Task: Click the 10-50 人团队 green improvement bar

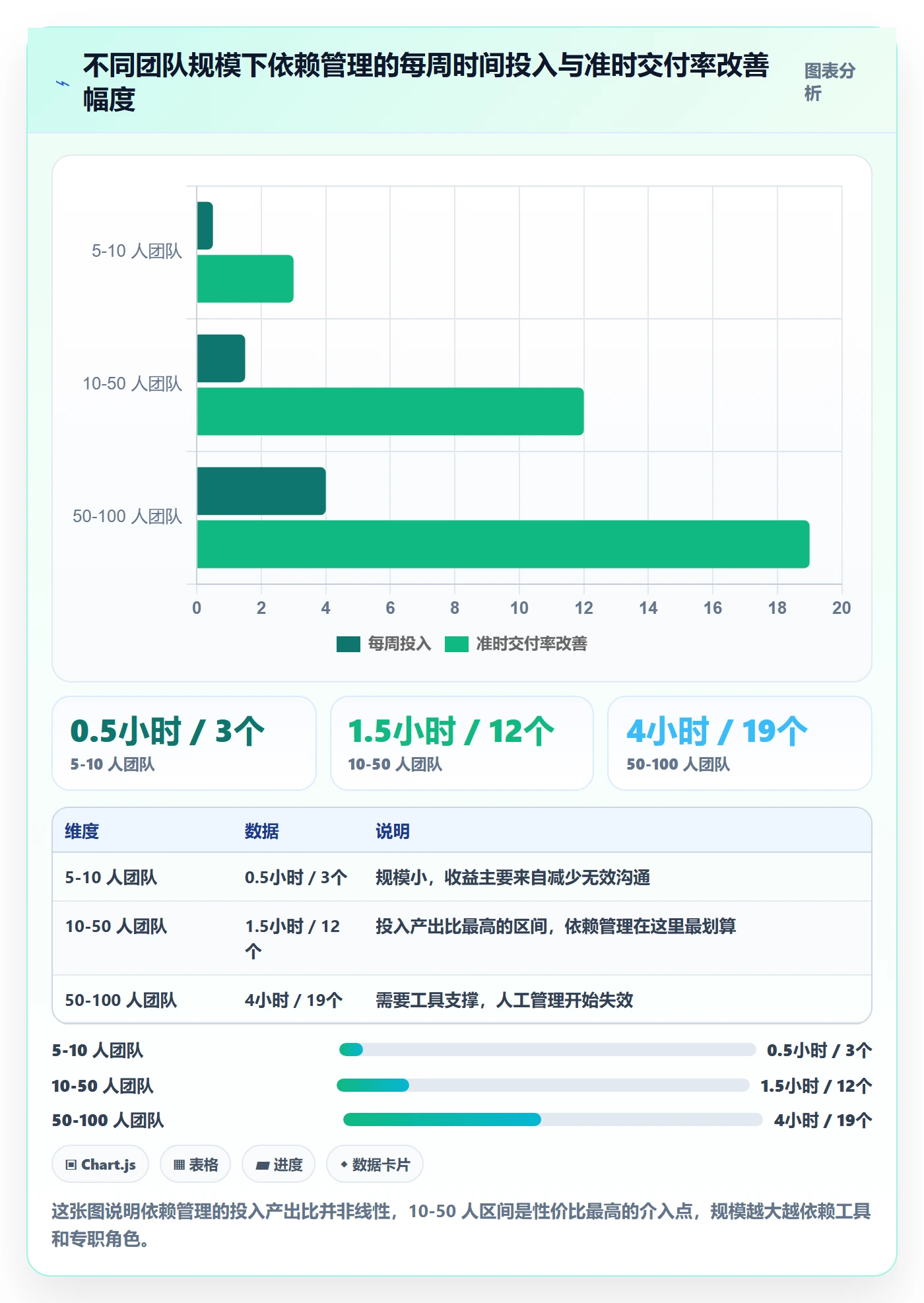Action: [x=390, y=411]
